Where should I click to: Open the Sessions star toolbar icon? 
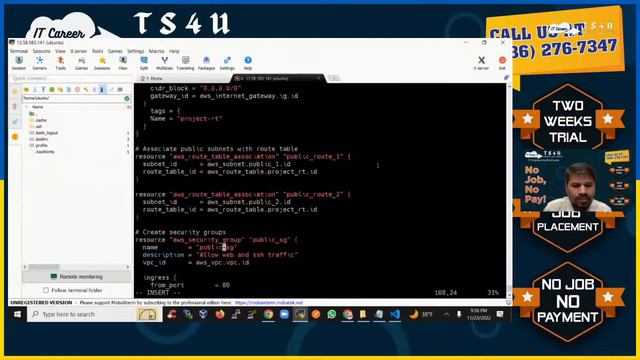tap(102, 63)
